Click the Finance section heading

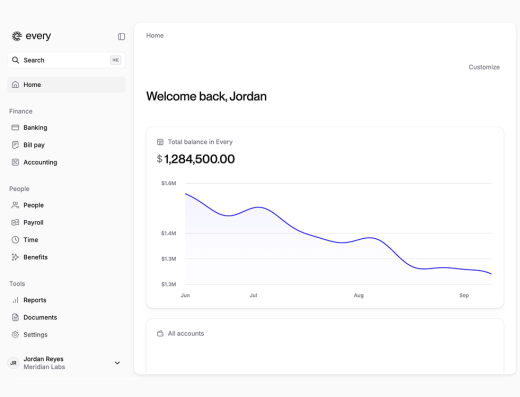(x=21, y=111)
